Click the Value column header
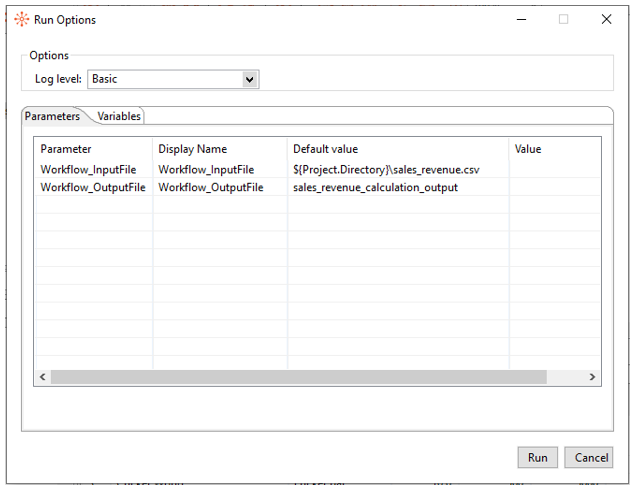The width and height of the screenshot is (633, 489). tap(528, 149)
